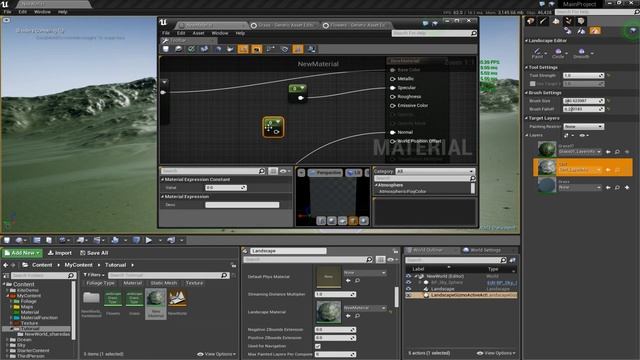Select Geometry Editing cube icon
The width and height of the screenshot is (640, 360).
581,21
